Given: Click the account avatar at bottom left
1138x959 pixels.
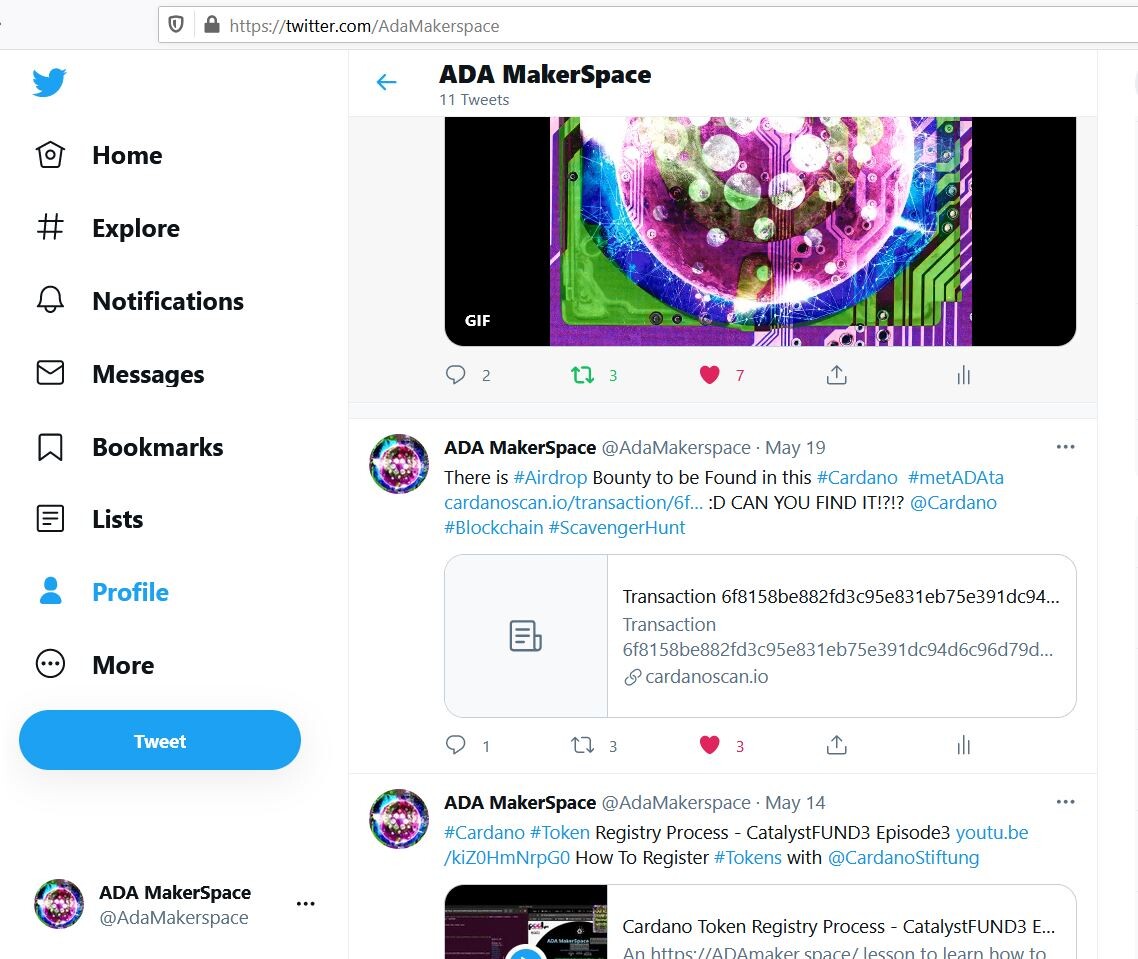Looking at the screenshot, I should [x=59, y=904].
